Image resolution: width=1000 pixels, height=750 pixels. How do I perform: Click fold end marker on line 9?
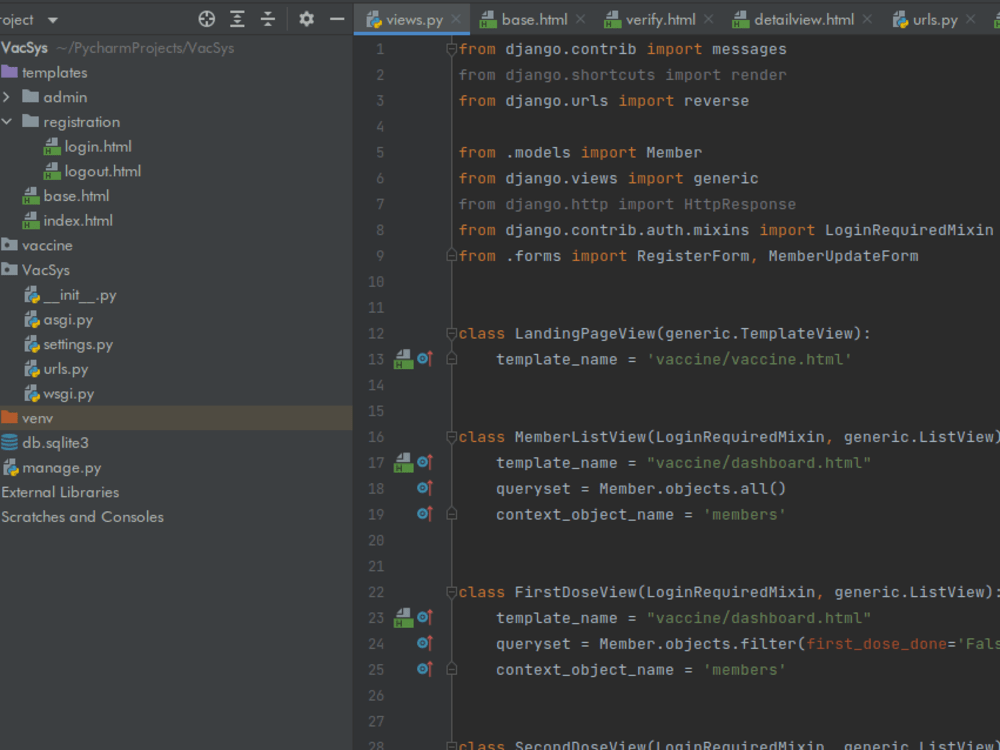[x=452, y=256]
